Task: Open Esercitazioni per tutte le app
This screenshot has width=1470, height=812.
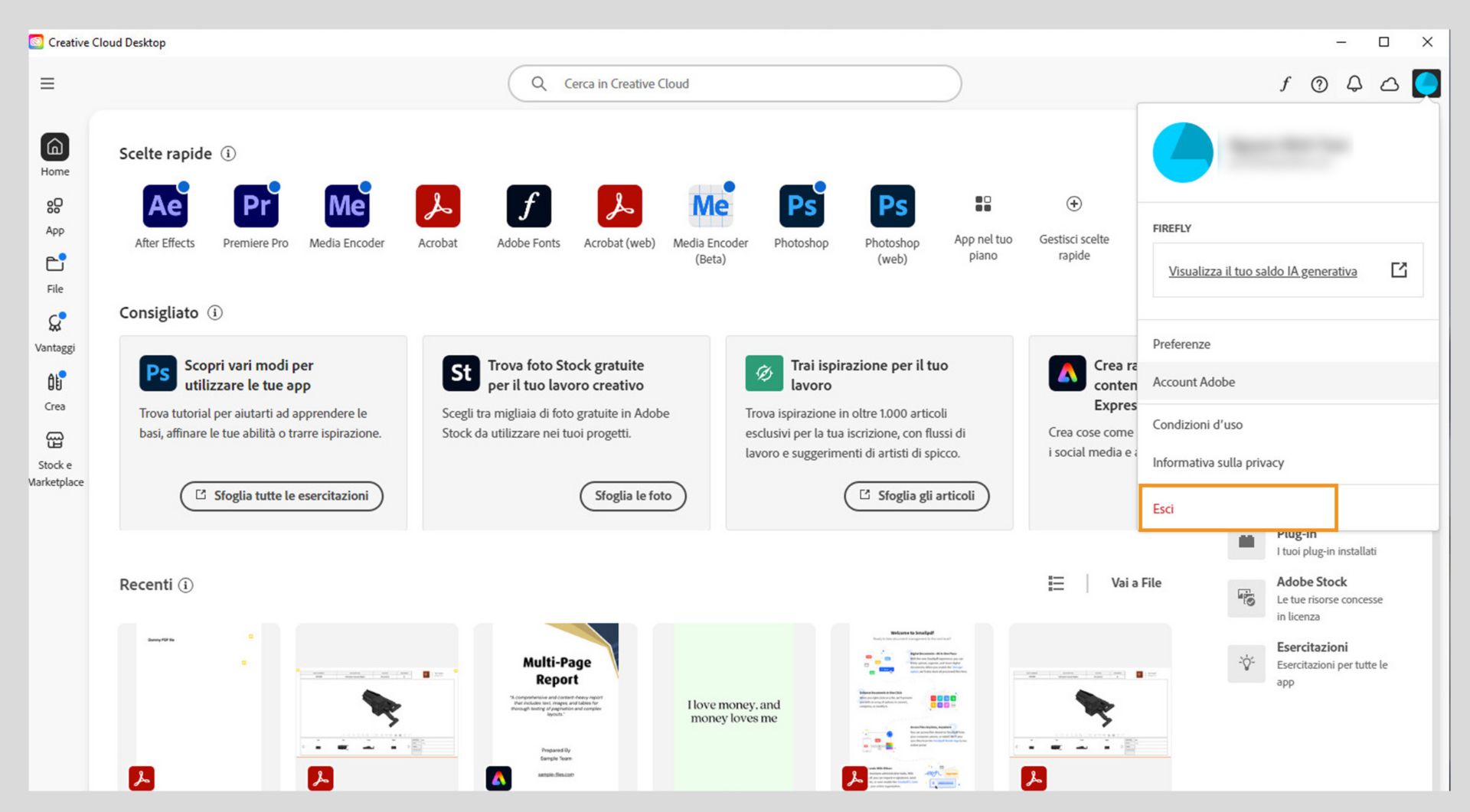Action: pyautogui.click(x=1312, y=664)
